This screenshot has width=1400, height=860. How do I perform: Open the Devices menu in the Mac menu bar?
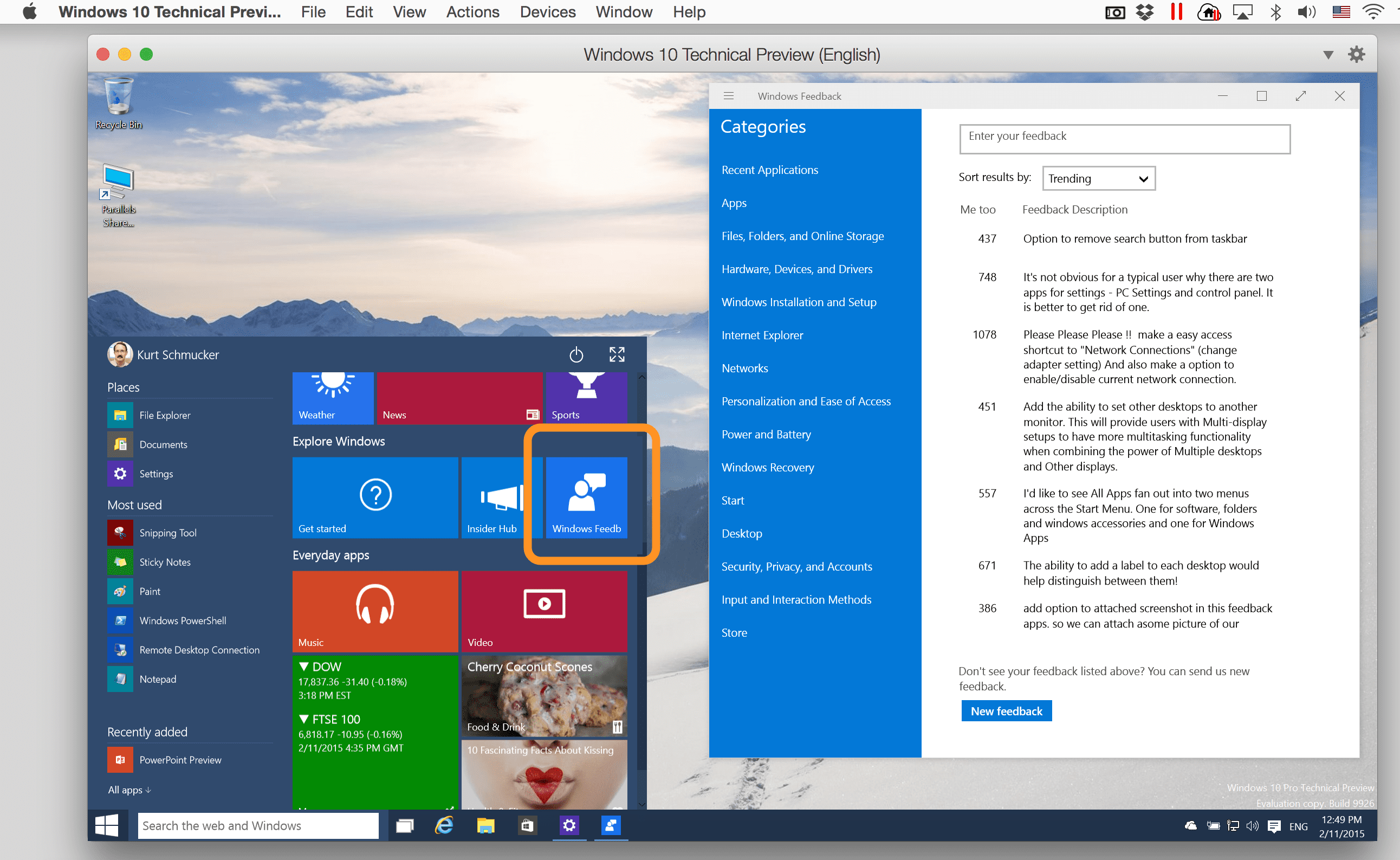point(547,12)
